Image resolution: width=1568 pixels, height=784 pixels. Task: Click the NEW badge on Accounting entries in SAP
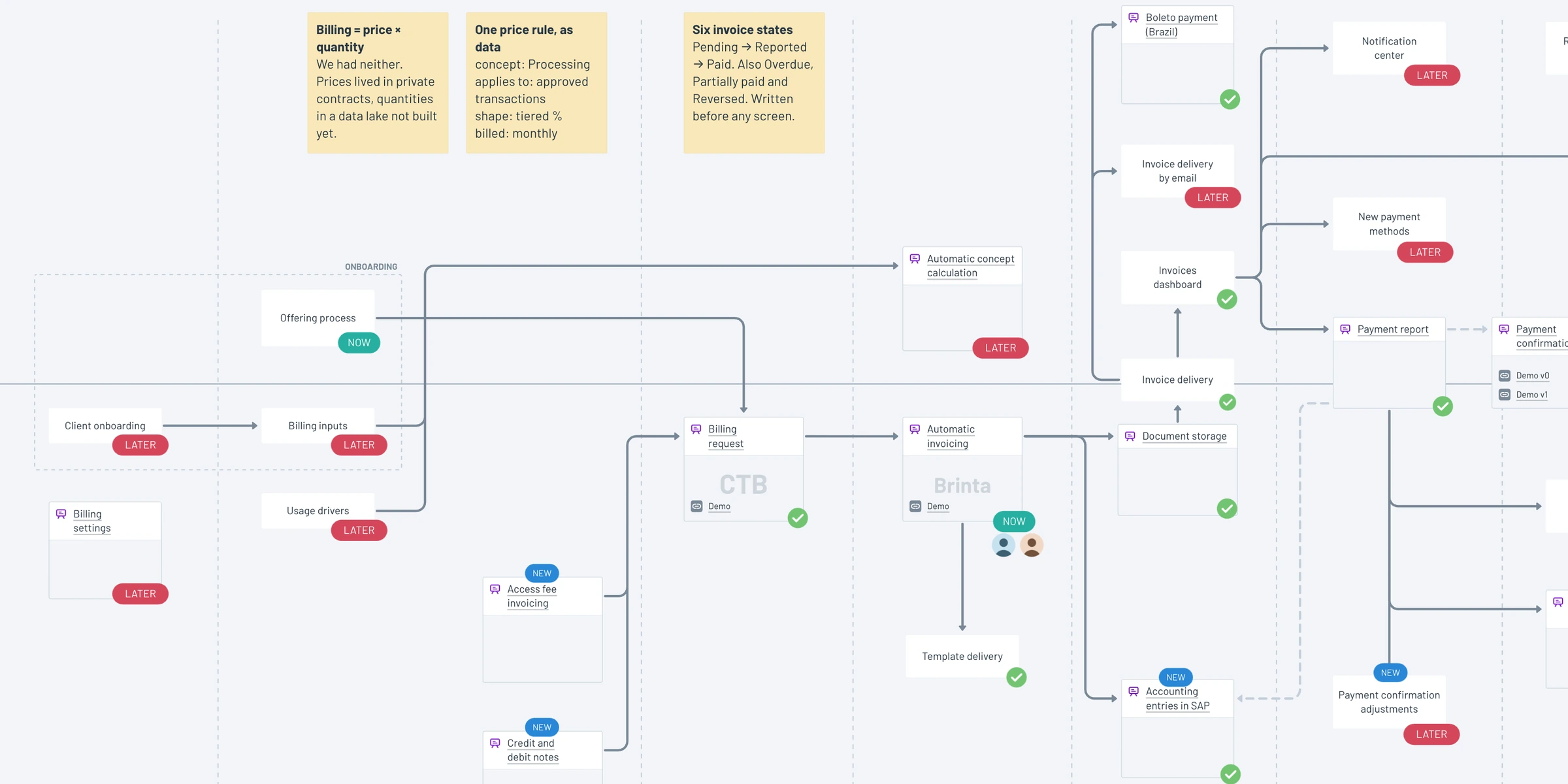1175,678
